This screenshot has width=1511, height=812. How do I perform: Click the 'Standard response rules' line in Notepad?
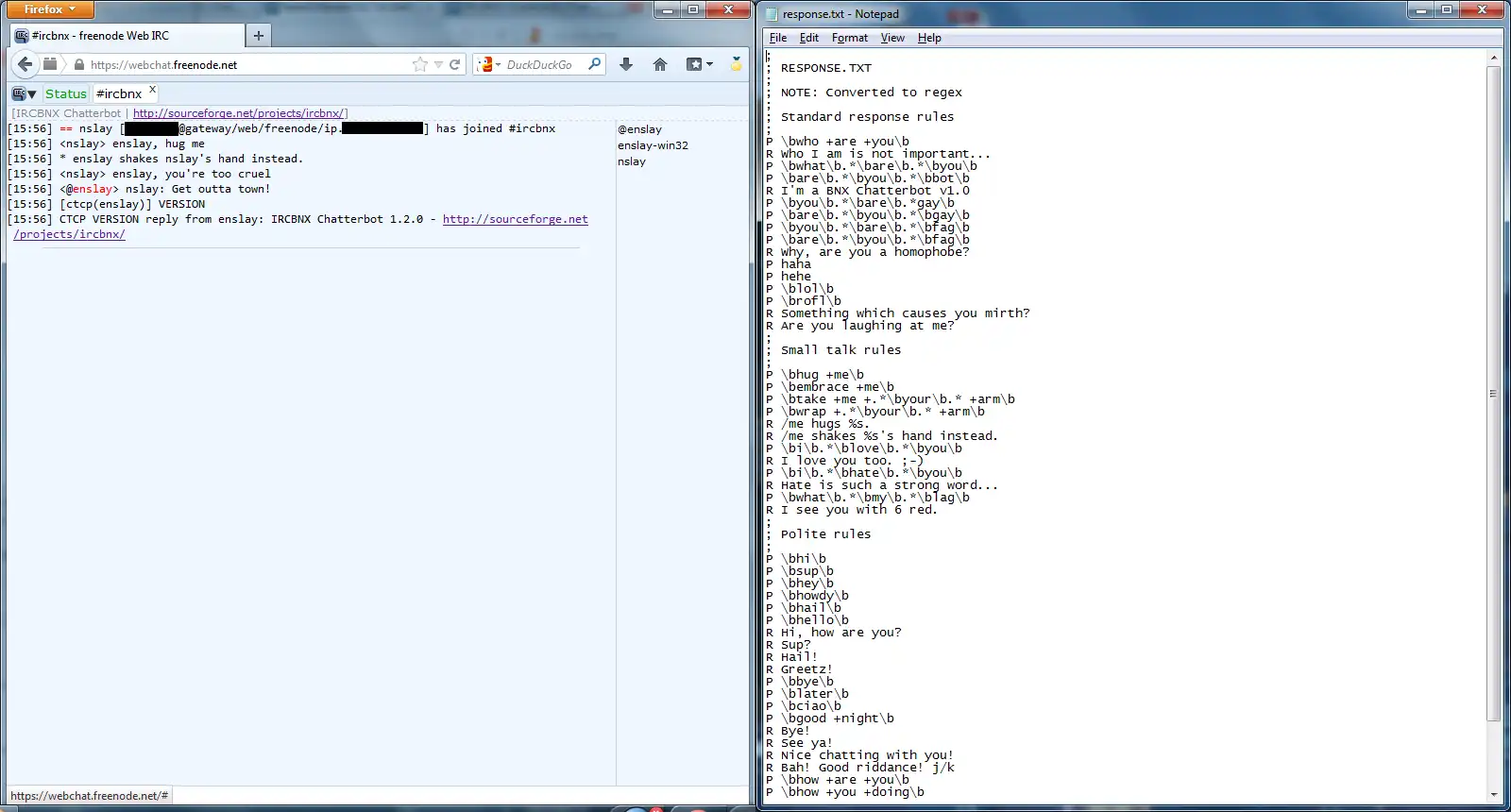pyautogui.click(x=868, y=117)
